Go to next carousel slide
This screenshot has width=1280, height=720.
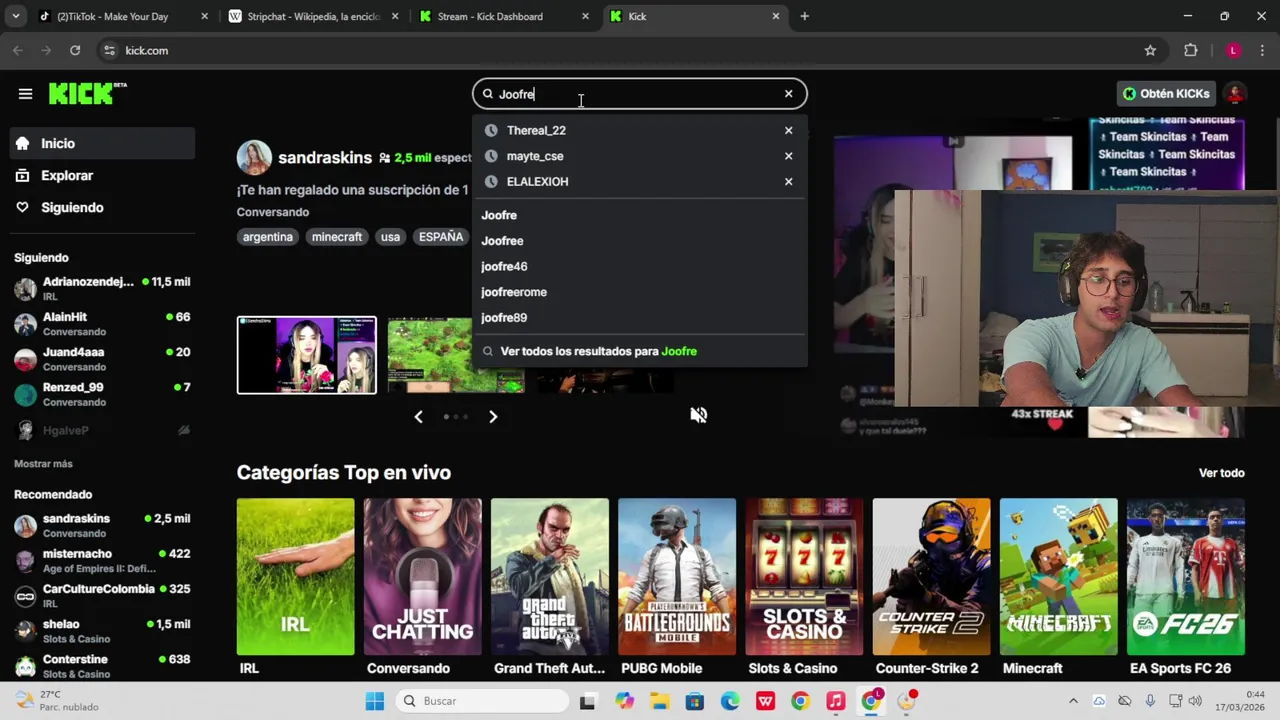[493, 416]
